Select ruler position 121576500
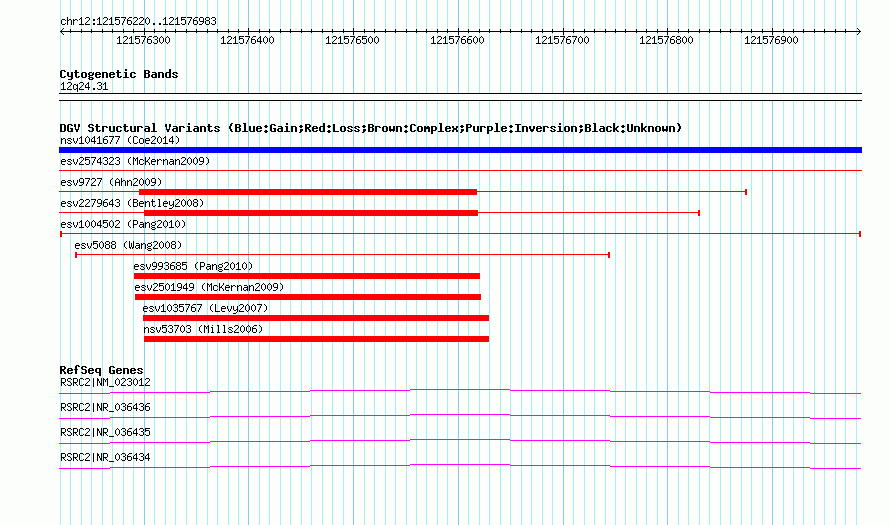 [x=352, y=40]
